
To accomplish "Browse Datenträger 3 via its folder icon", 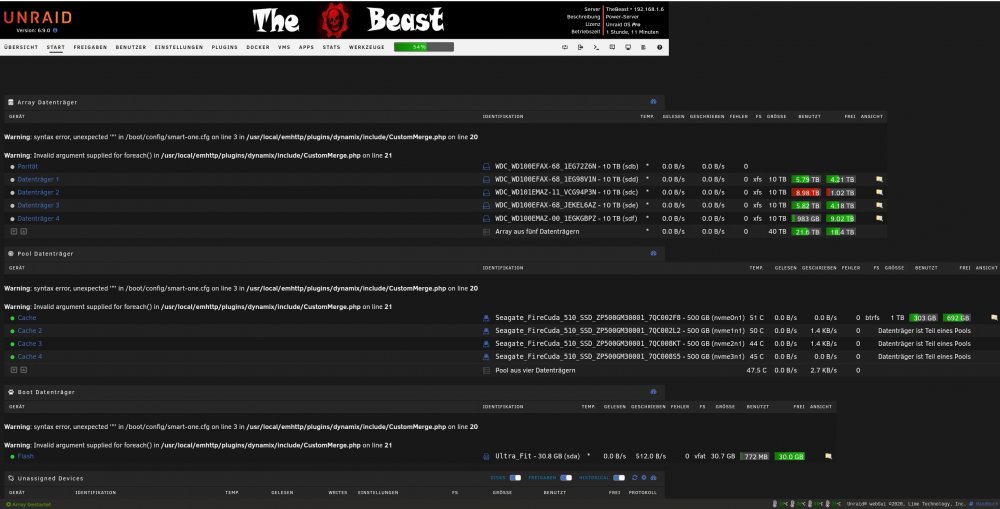I will tap(879, 205).
